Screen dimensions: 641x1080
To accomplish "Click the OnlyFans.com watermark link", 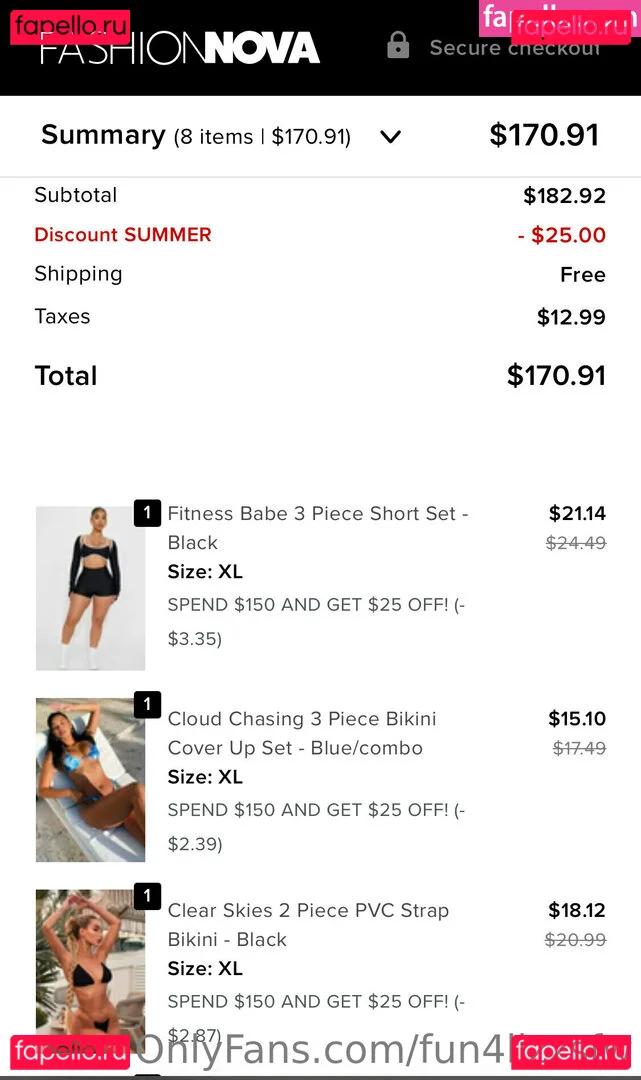I will tap(320, 1048).
